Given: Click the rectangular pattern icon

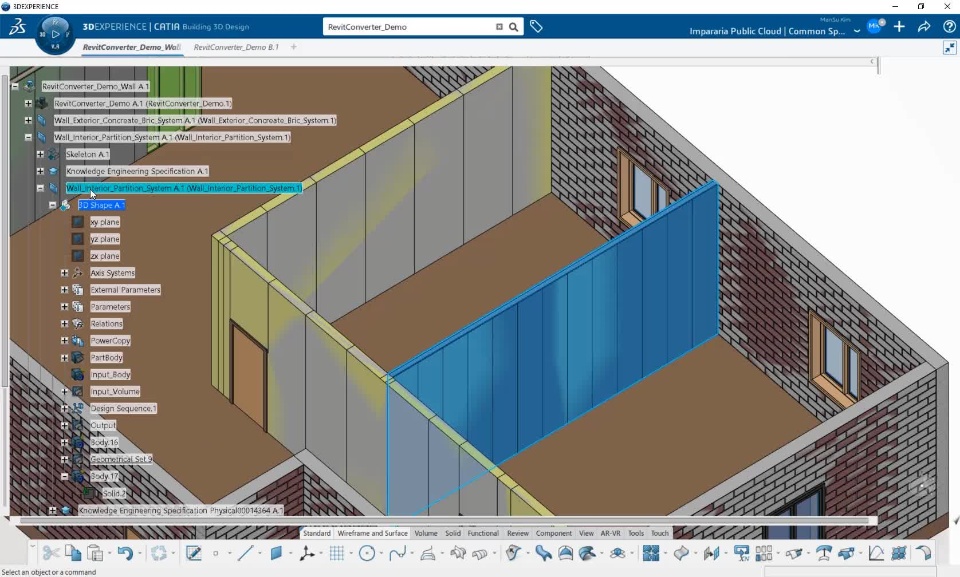Looking at the screenshot, I should (763, 553).
